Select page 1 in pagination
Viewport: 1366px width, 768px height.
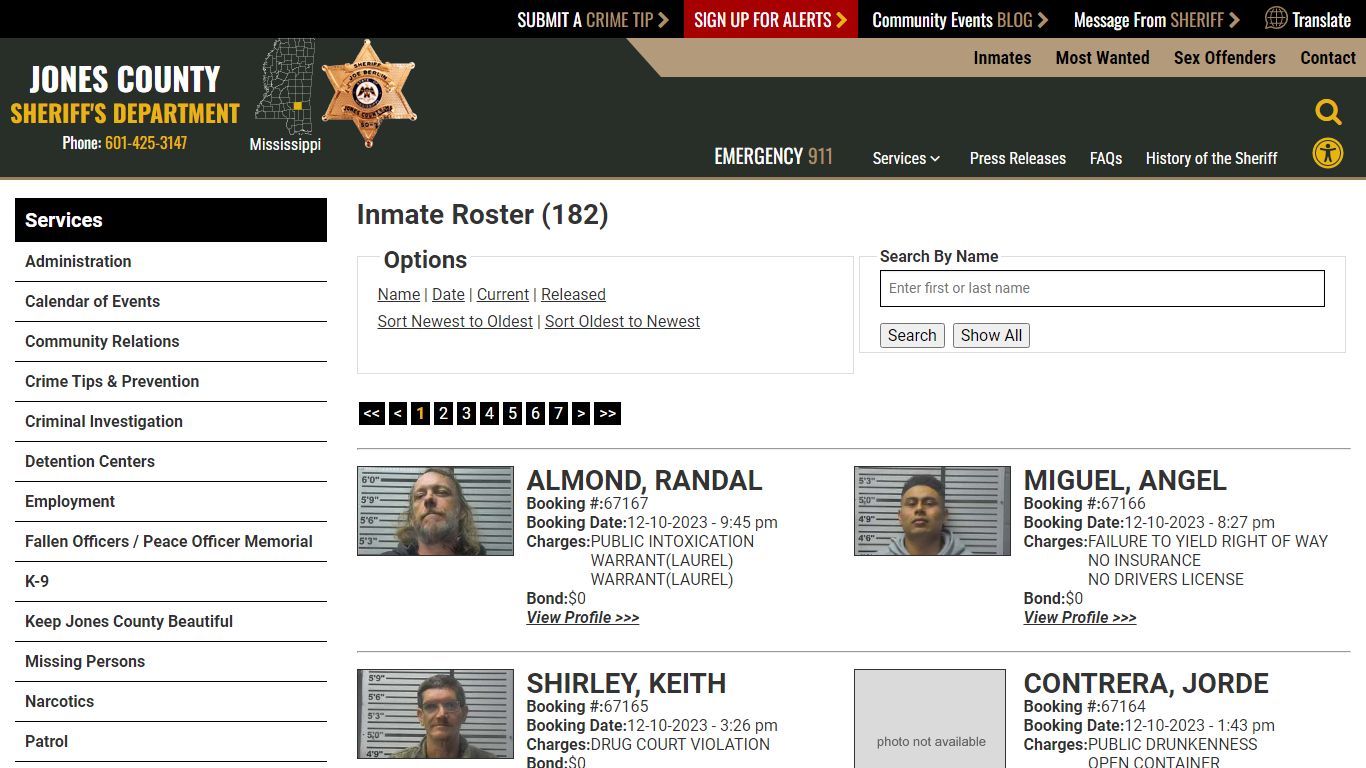point(420,413)
